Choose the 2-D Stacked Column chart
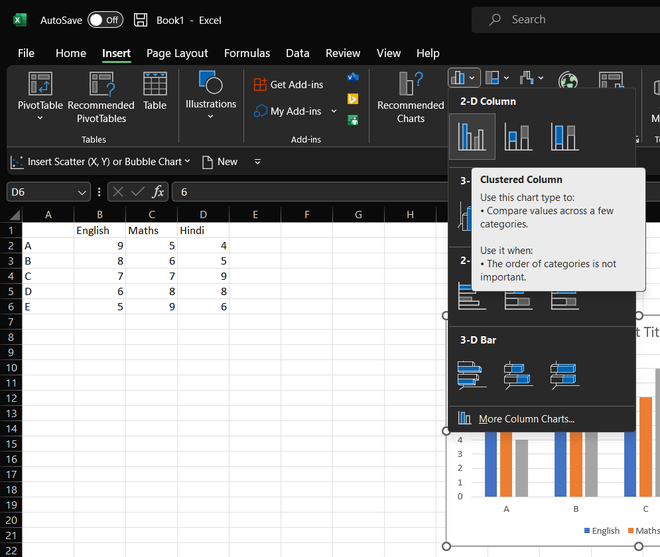 pos(518,136)
